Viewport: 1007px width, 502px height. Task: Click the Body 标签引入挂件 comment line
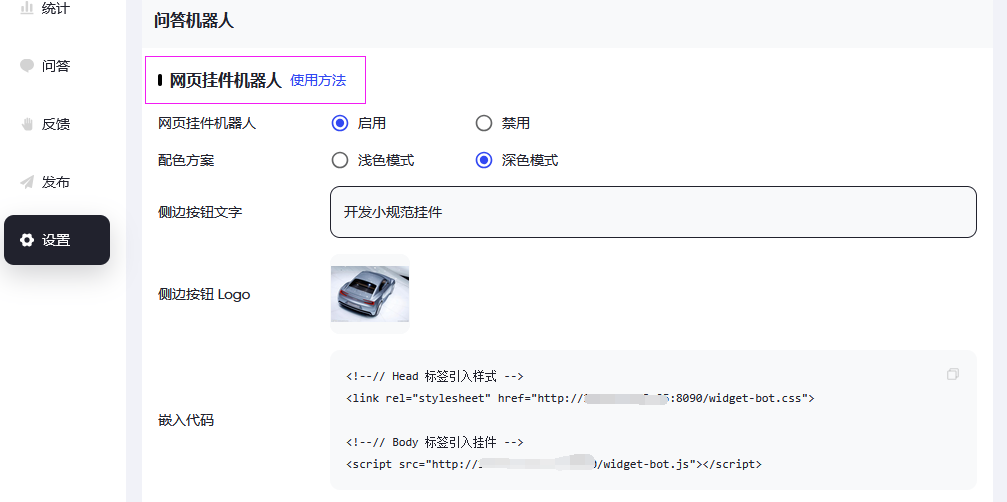[435, 442]
